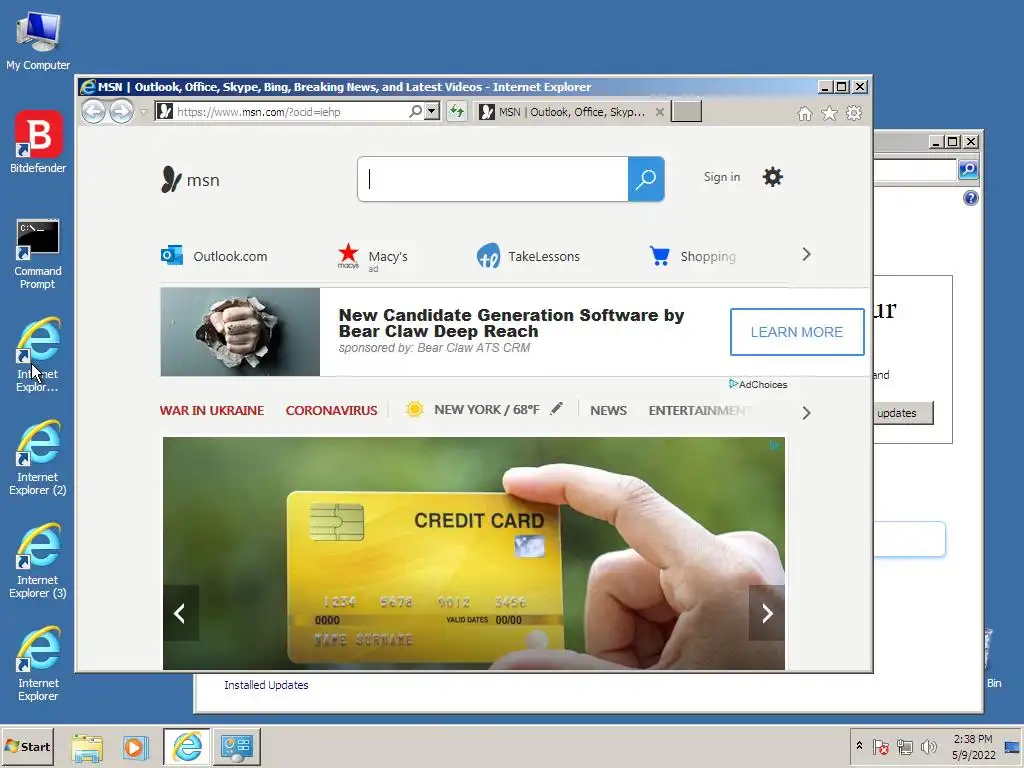Click the Sign in link
This screenshot has width=1024, height=768.
(x=722, y=177)
